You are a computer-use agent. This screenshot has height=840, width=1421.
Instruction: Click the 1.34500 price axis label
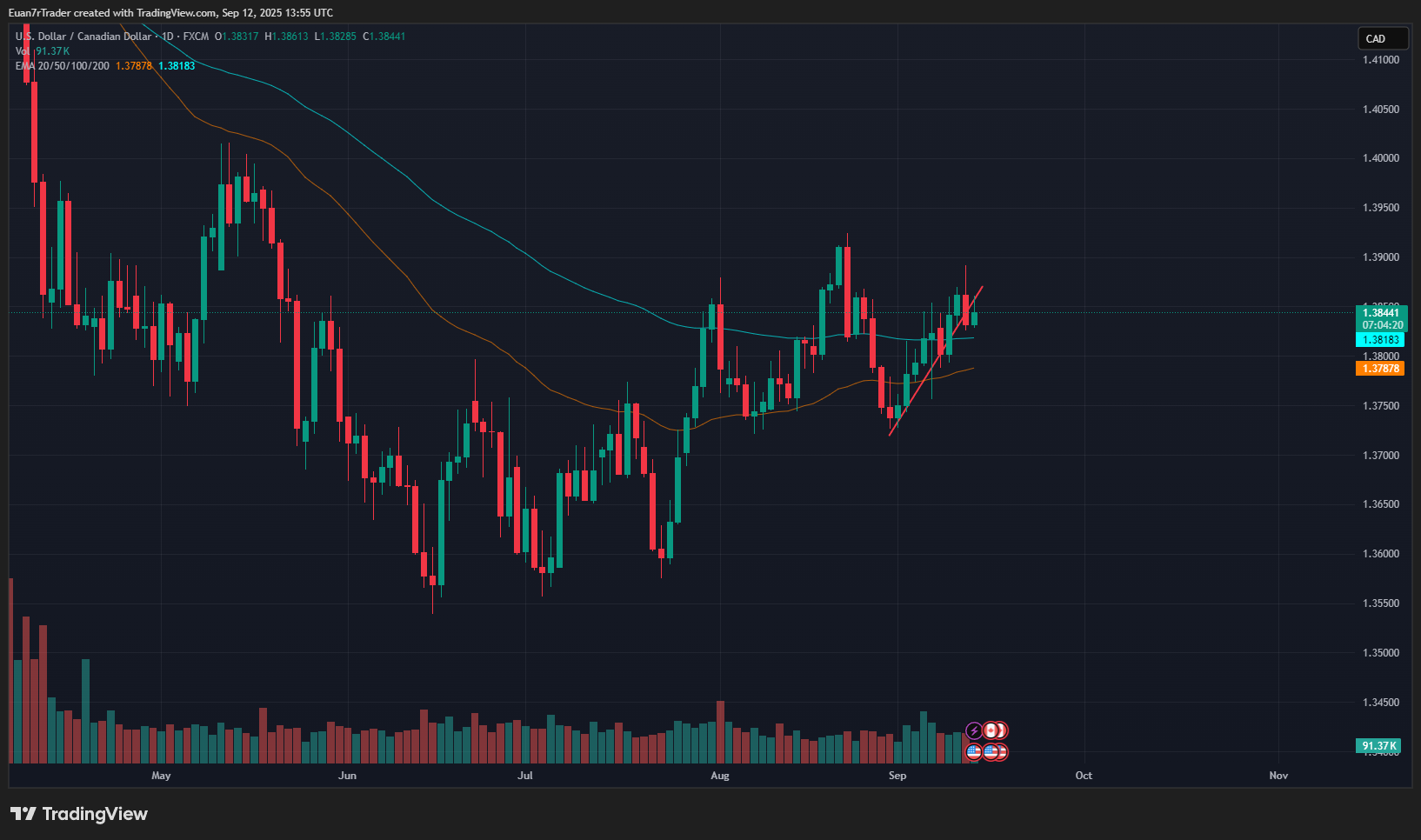pos(1381,703)
